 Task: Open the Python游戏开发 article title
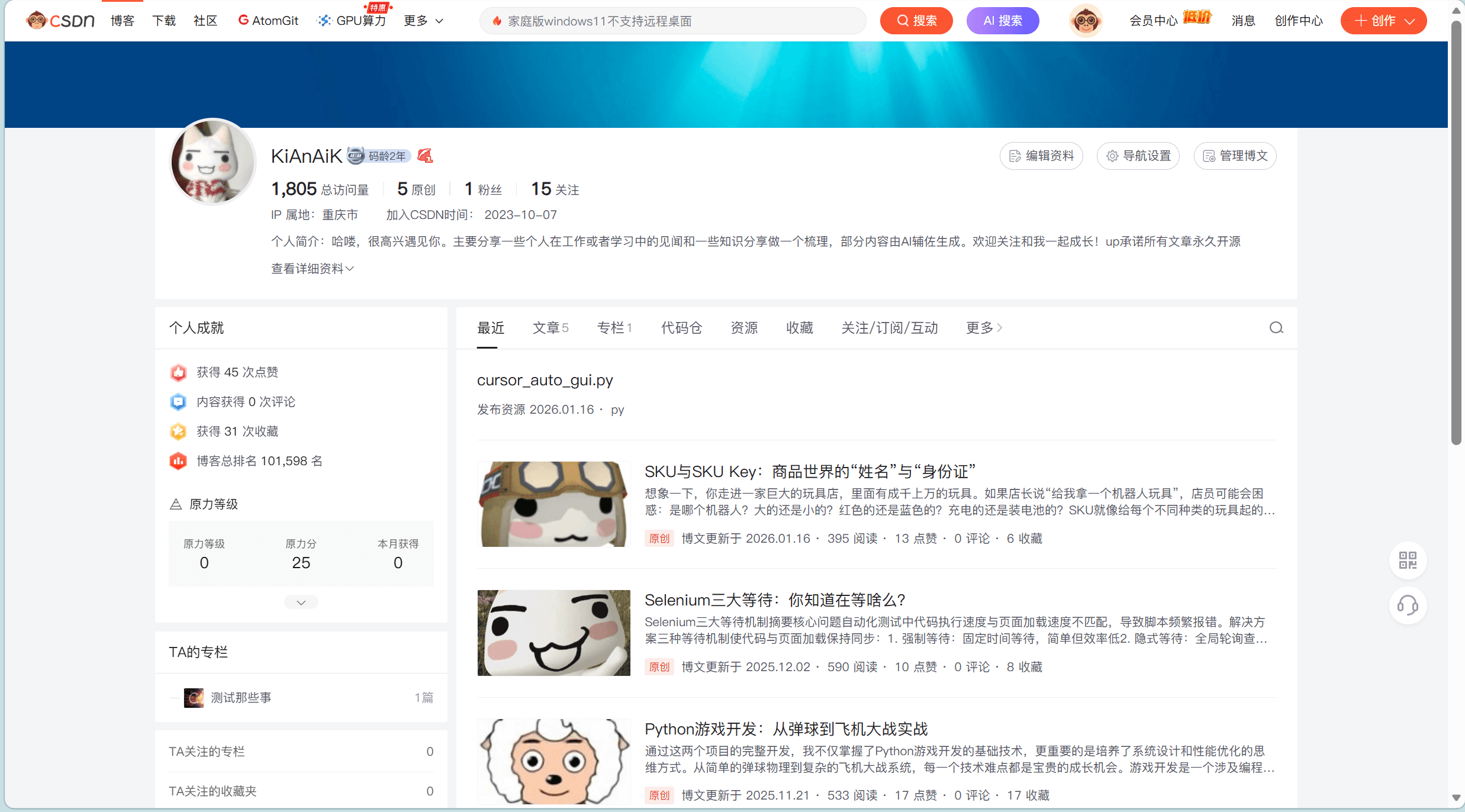(786, 729)
